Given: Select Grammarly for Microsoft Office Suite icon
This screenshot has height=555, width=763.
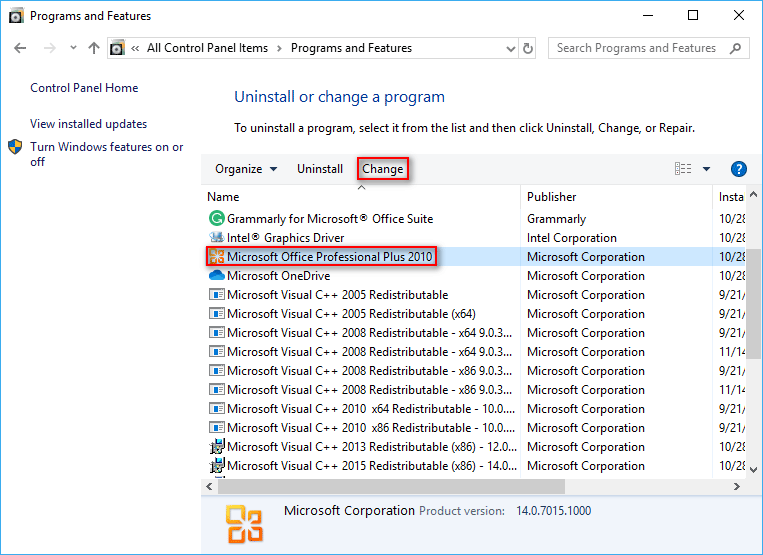Looking at the screenshot, I should click(x=217, y=218).
